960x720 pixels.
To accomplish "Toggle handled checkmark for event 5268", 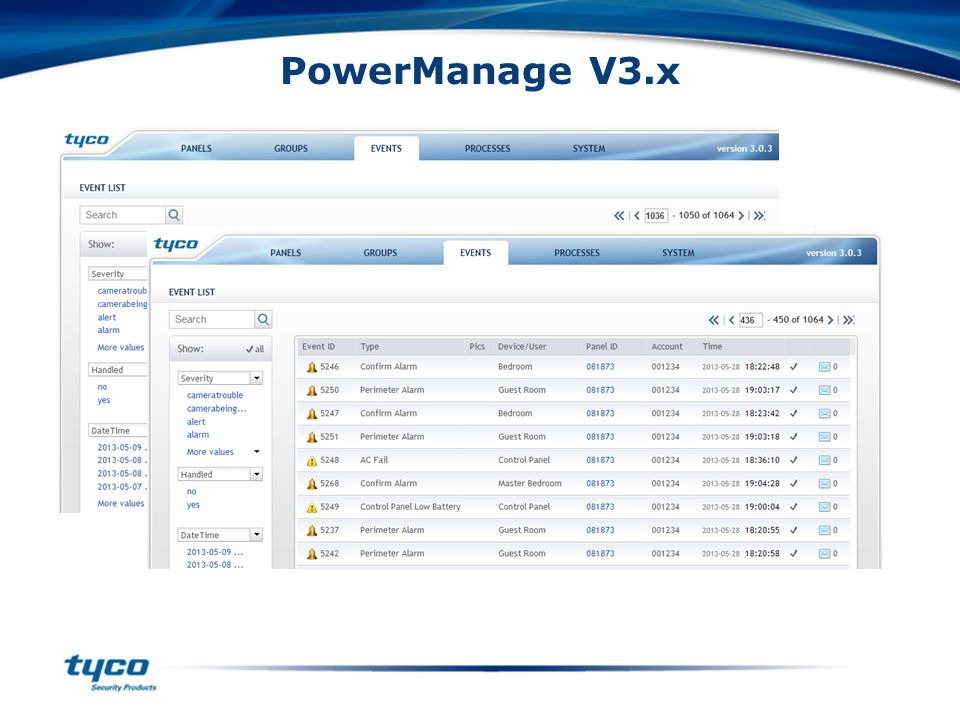I will [x=793, y=483].
